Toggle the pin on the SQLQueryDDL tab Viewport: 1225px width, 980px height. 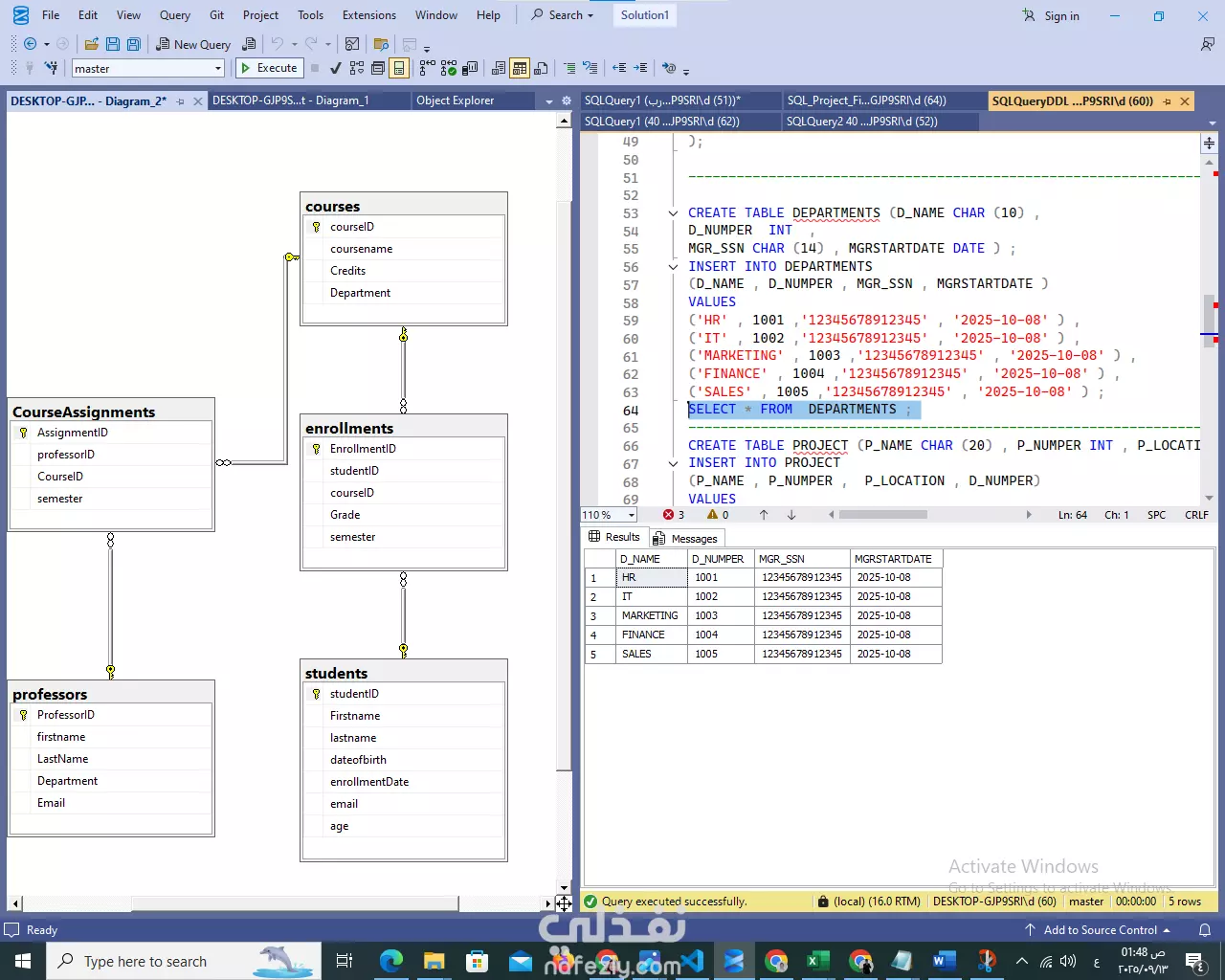pos(1167,101)
